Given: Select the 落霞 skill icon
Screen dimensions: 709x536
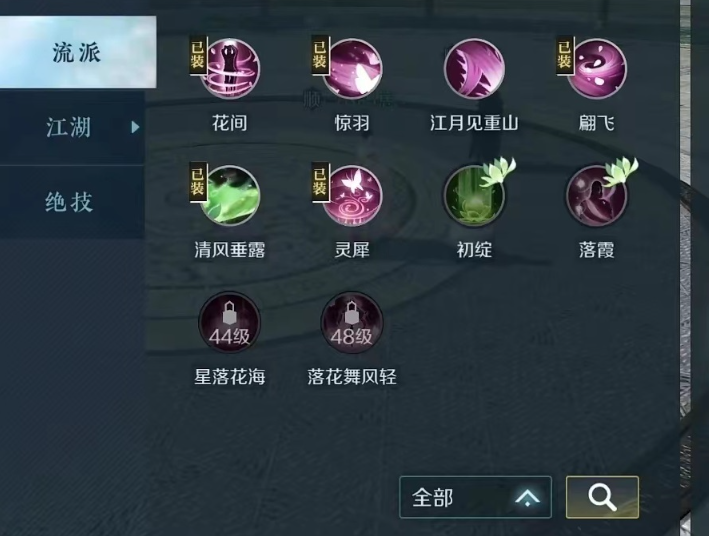Looking at the screenshot, I should pos(596,195).
